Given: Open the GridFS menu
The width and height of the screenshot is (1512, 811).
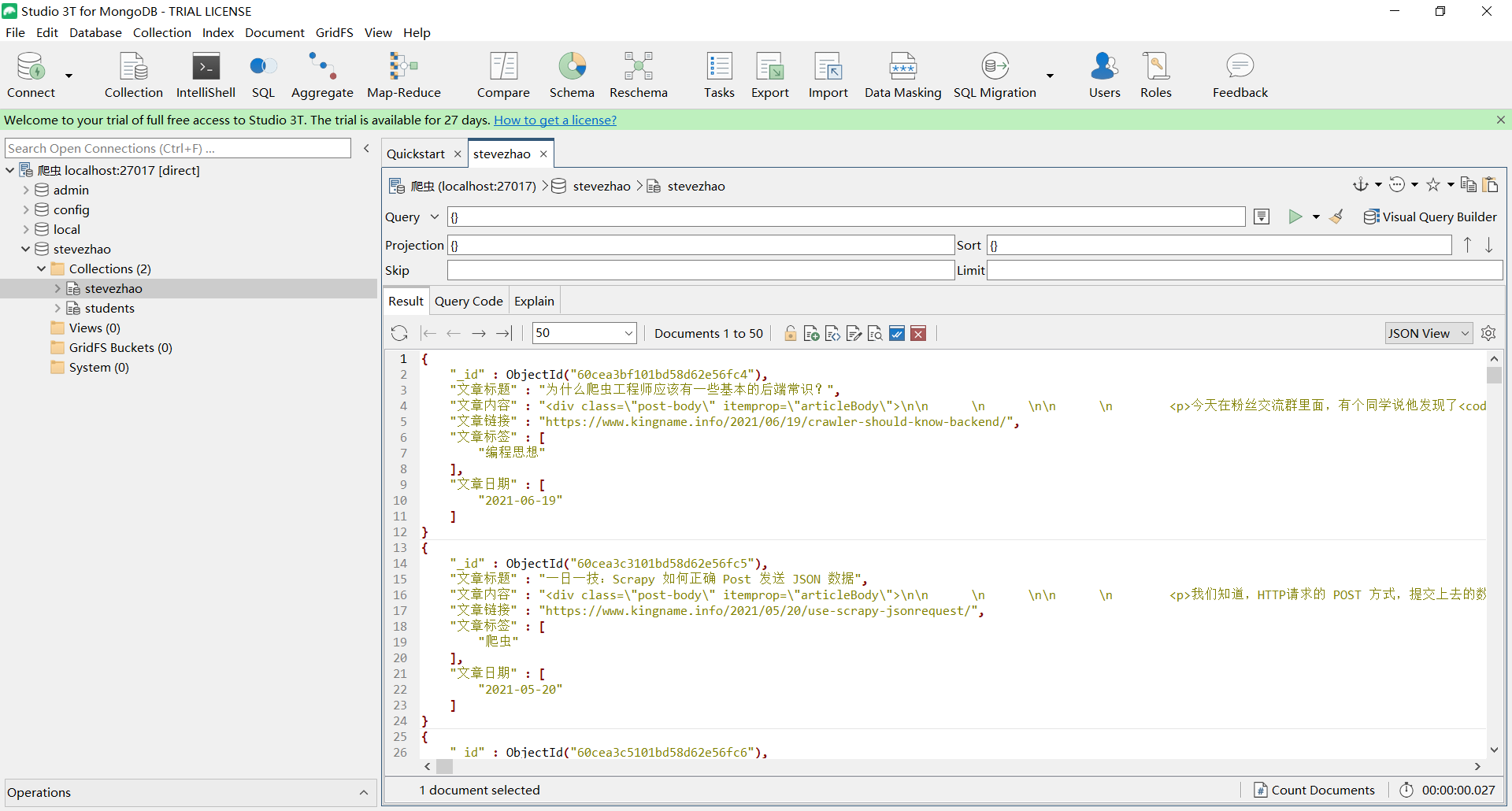Looking at the screenshot, I should pyautogui.click(x=334, y=32).
